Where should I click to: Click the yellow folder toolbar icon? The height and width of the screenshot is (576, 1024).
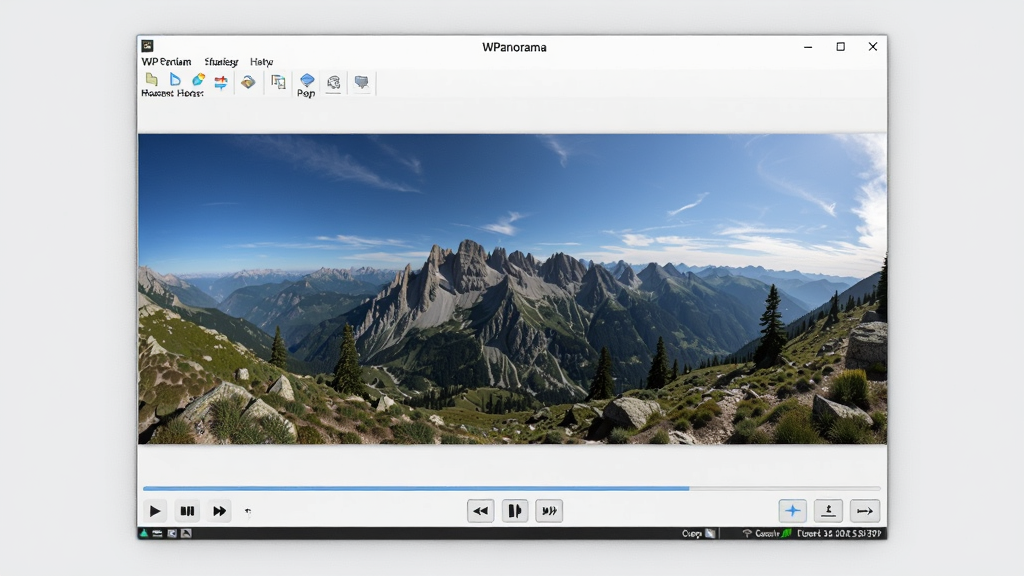coord(152,80)
